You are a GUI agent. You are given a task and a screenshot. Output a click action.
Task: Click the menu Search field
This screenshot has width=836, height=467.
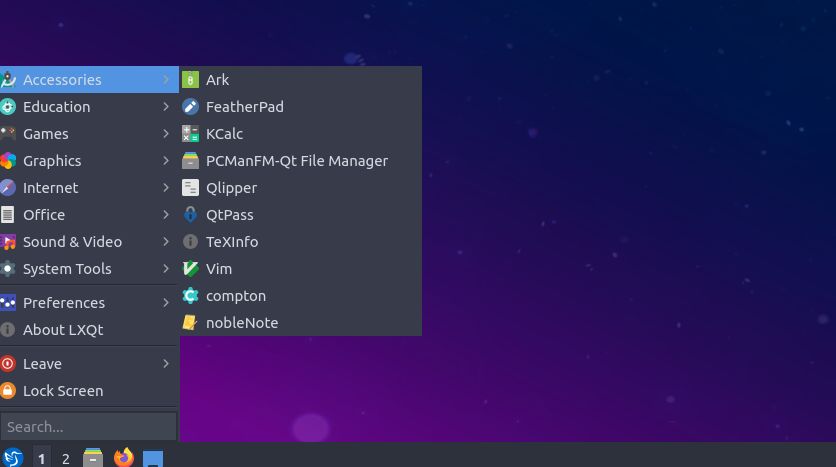click(89, 426)
